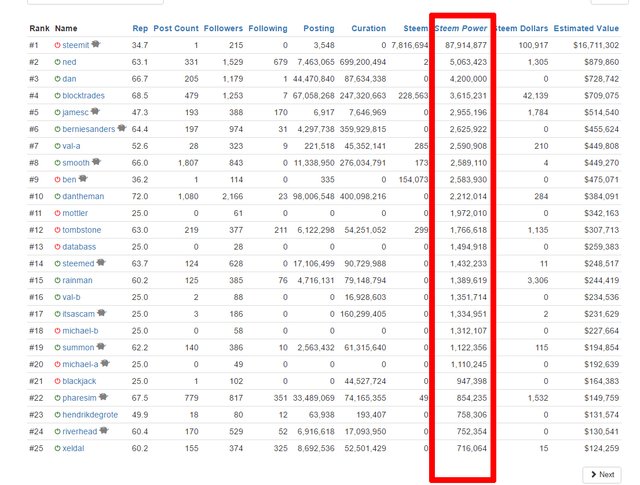
Task: Sort accounts by Posting column
Action: [x=319, y=29]
